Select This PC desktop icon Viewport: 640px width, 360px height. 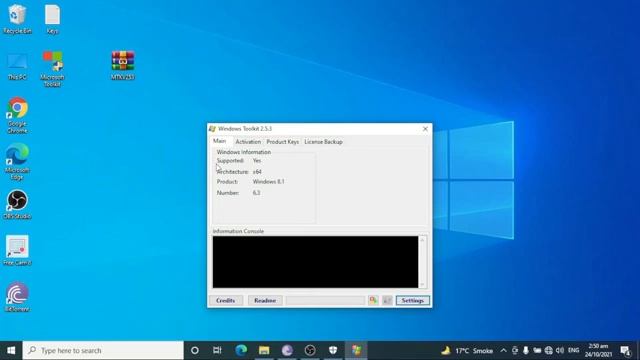(17, 66)
